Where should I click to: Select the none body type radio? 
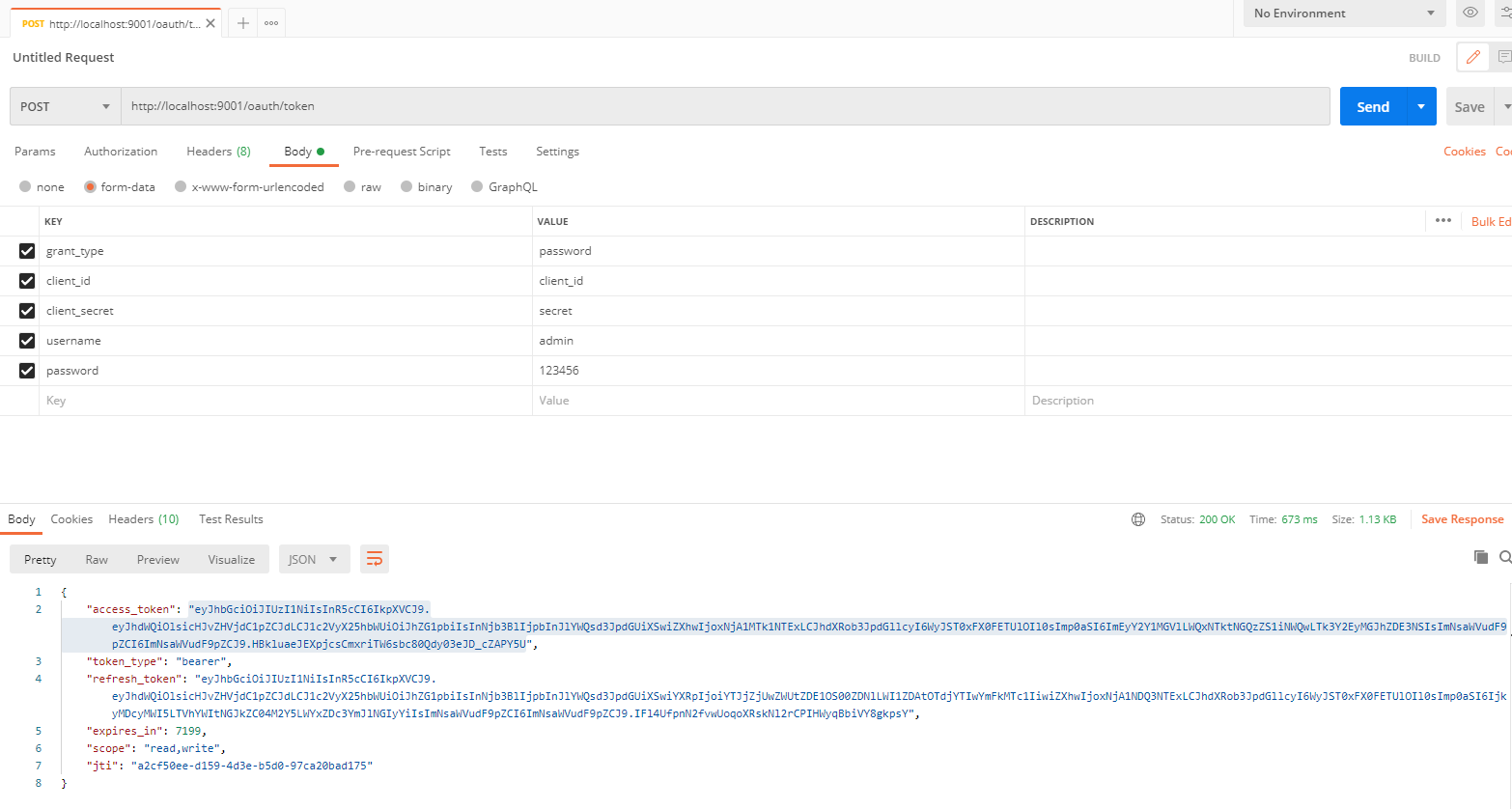click(x=25, y=187)
